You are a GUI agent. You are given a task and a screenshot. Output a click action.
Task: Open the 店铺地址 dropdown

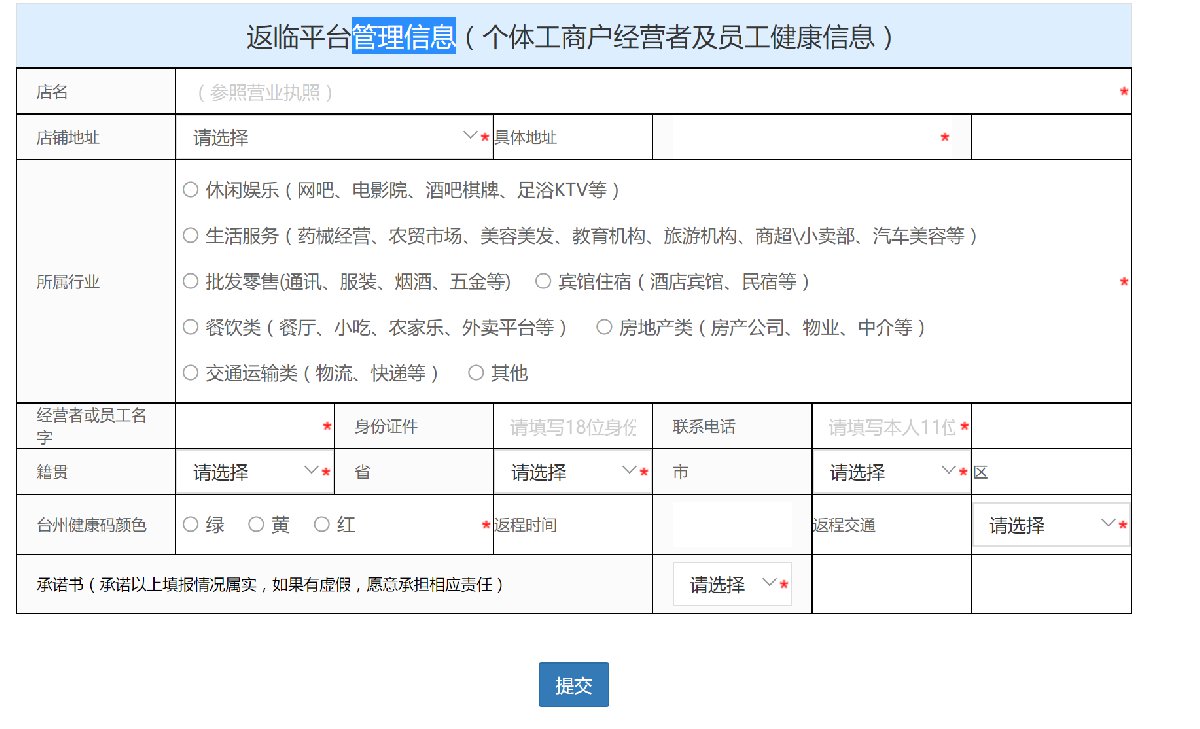[333, 137]
